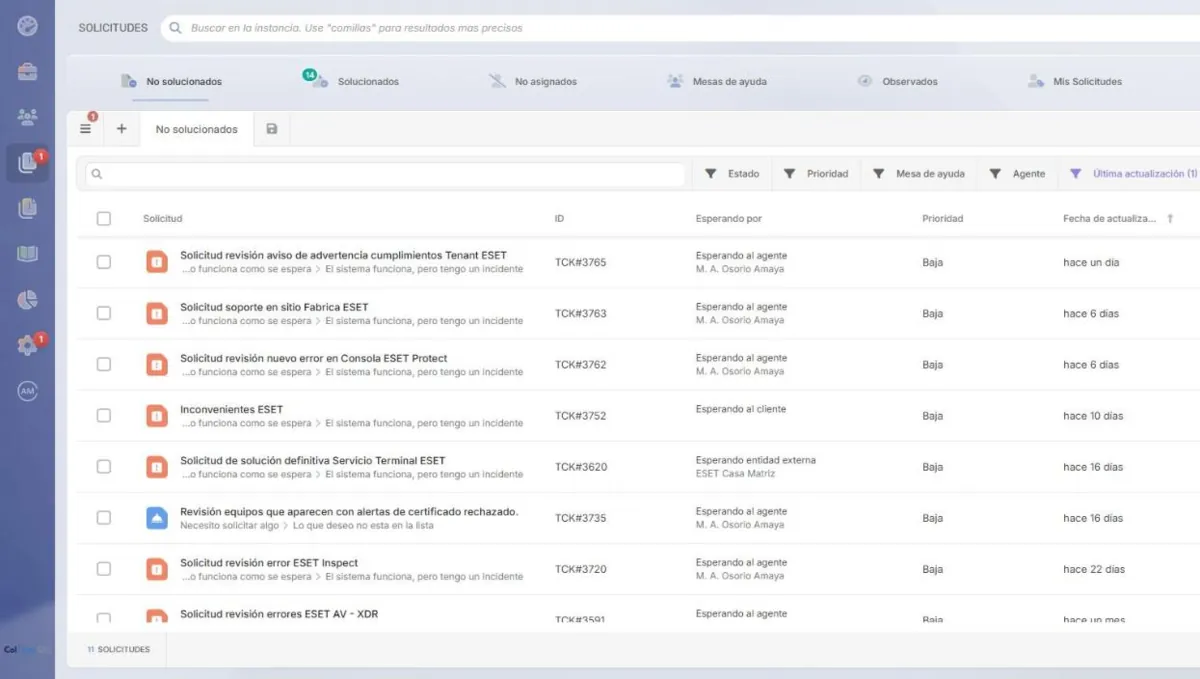Image resolution: width=1200 pixels, height=679 pixels.
Task: Switch to the Solucionados tab
Action: pos(351,82)
